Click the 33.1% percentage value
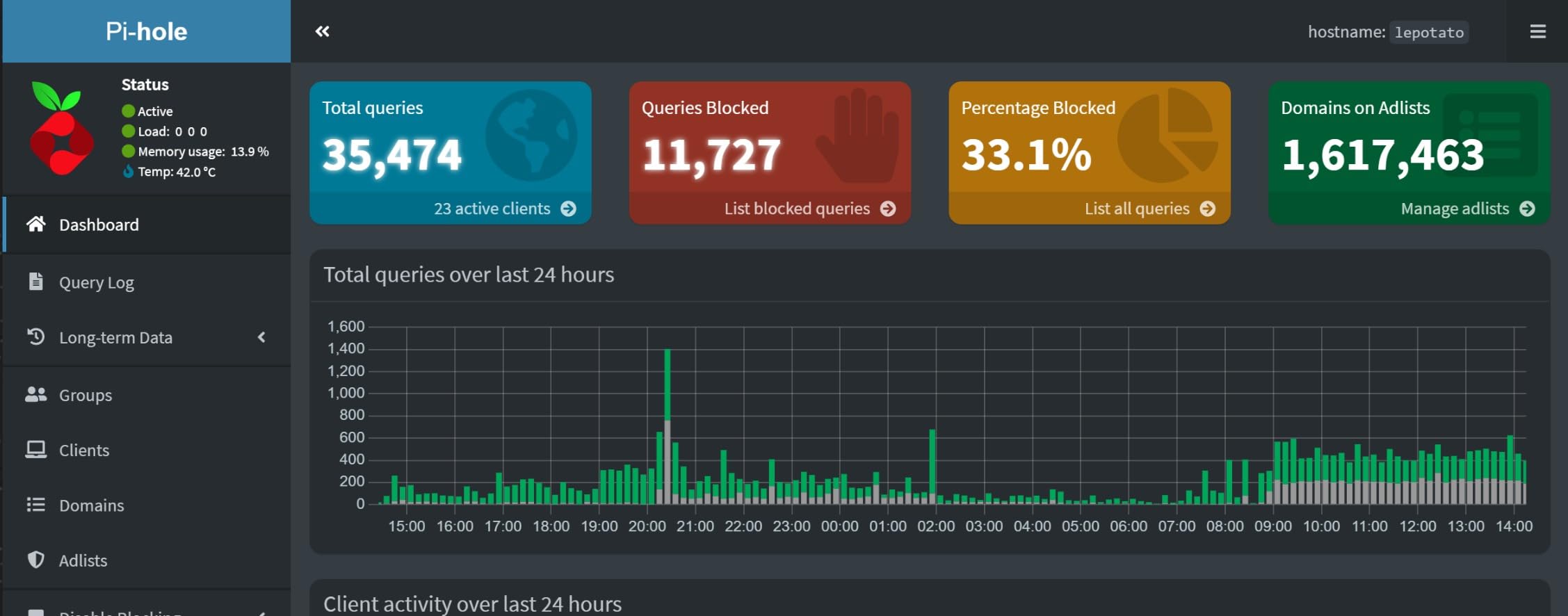This screenshot has height=616, width=1568. [x=1026, y=154]
